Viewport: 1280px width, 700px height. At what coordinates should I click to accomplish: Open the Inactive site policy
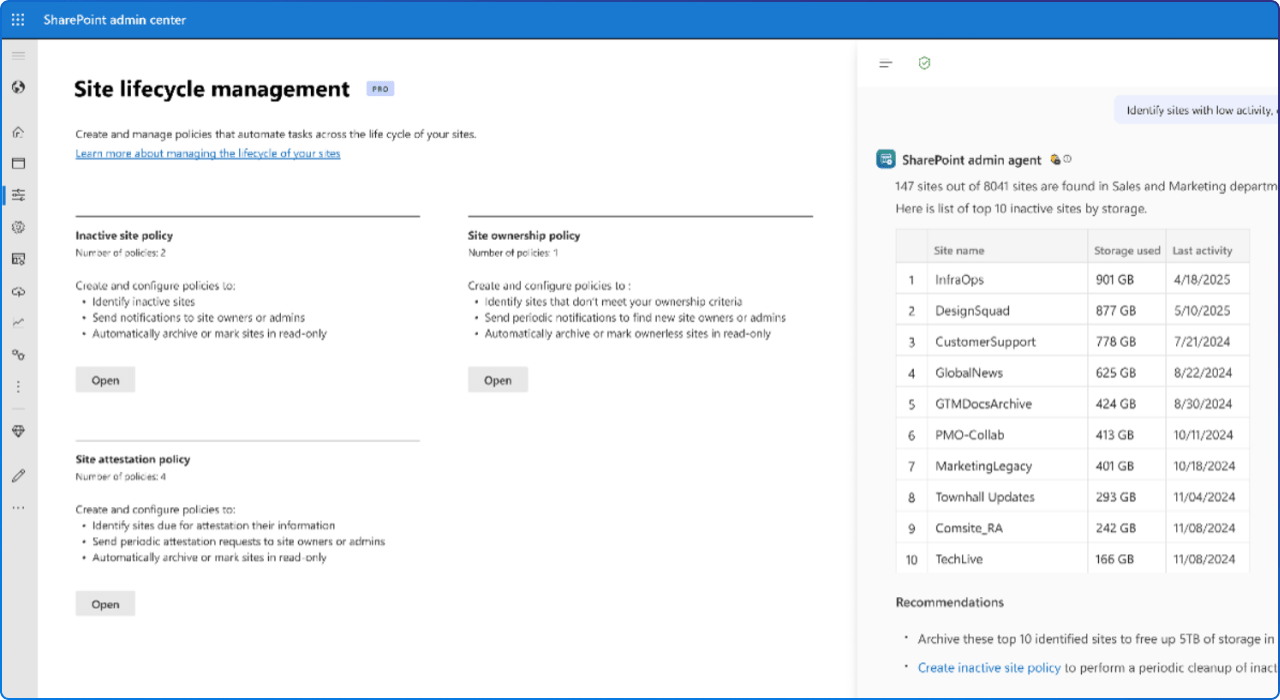(105, 380)
